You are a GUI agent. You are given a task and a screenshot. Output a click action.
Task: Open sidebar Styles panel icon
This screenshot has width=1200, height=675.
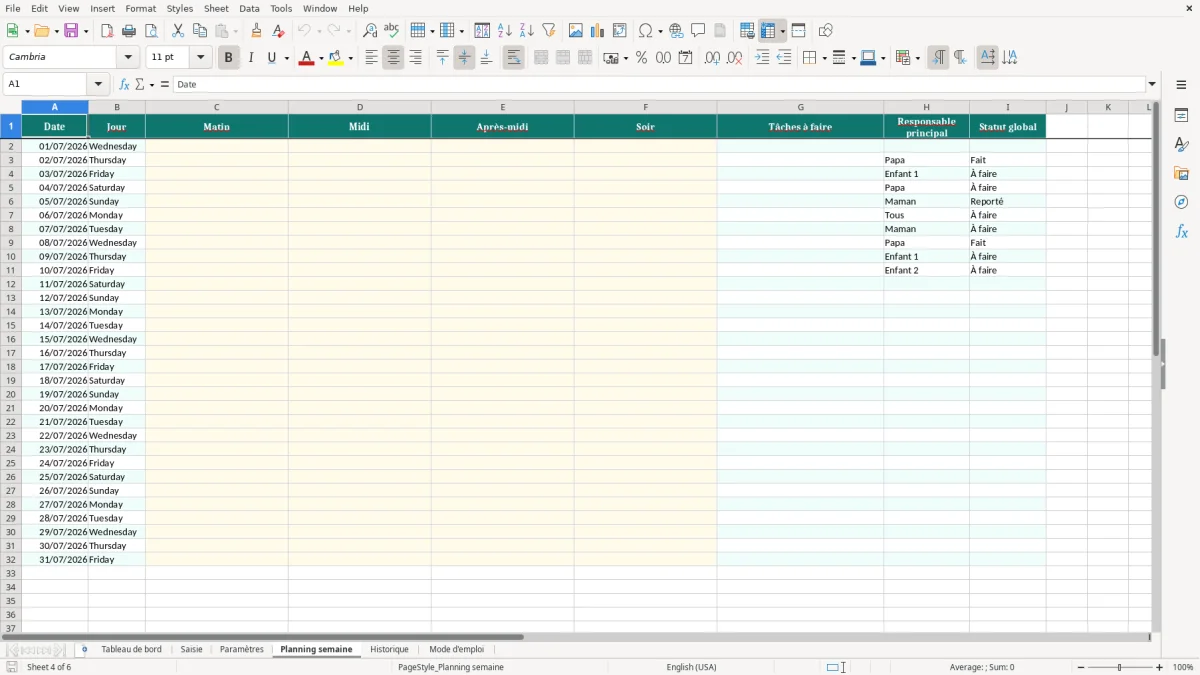[x=1181, y=144]
